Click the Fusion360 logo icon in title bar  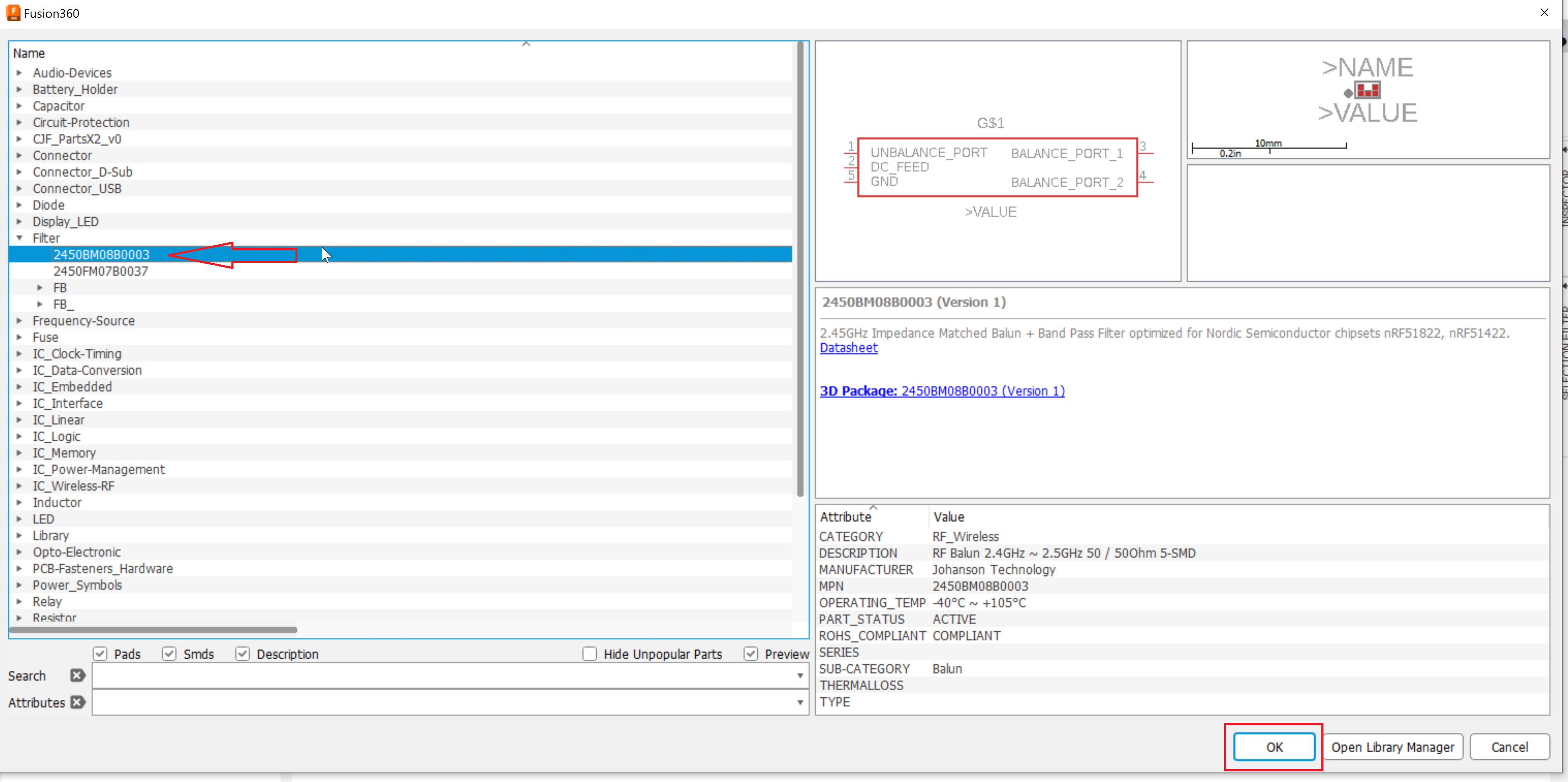pyautogui.click(x=13, y=13)
